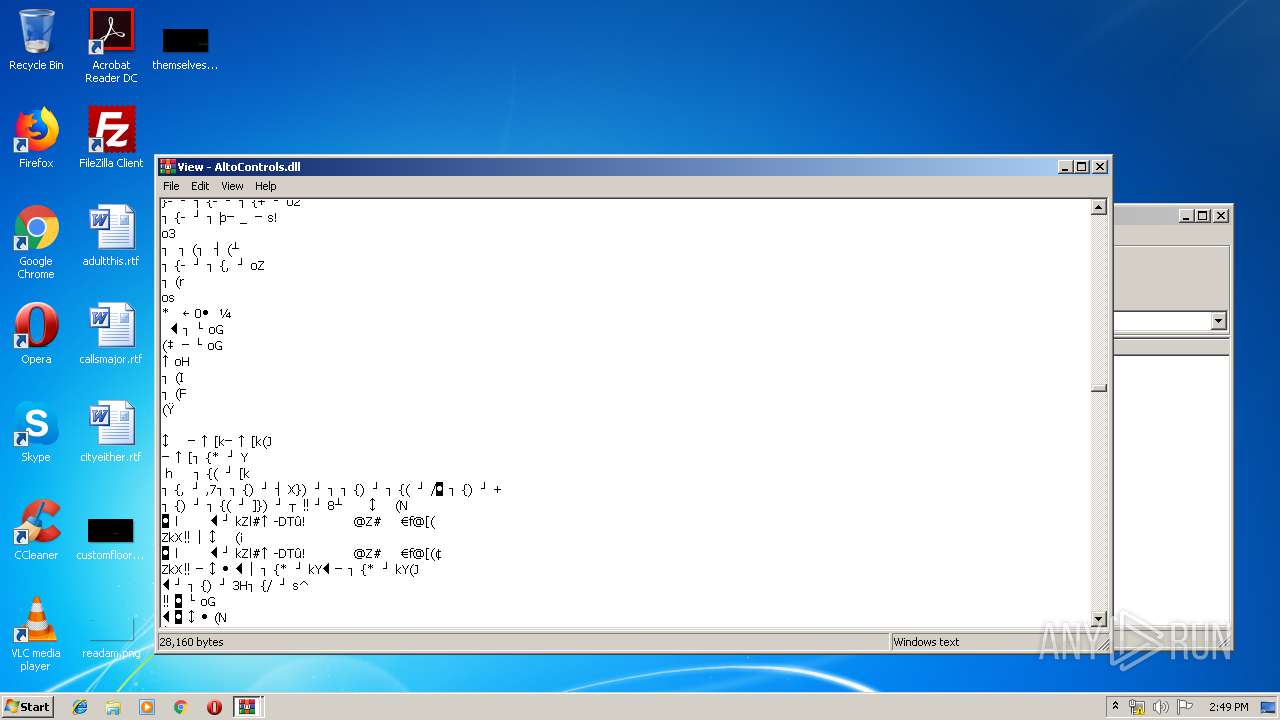Select the FileZilla Client desktop icon

point(111,138)
